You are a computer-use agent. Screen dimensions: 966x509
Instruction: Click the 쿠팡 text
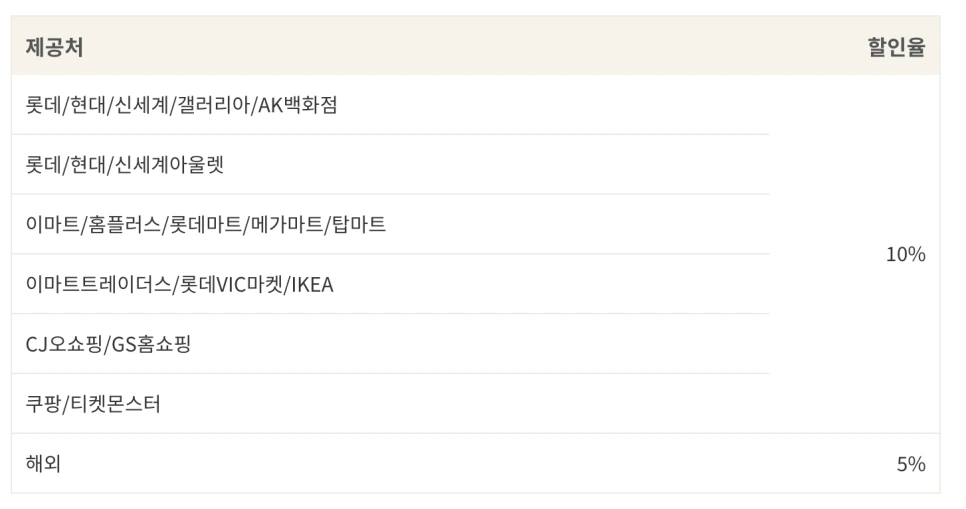(43, 404)
